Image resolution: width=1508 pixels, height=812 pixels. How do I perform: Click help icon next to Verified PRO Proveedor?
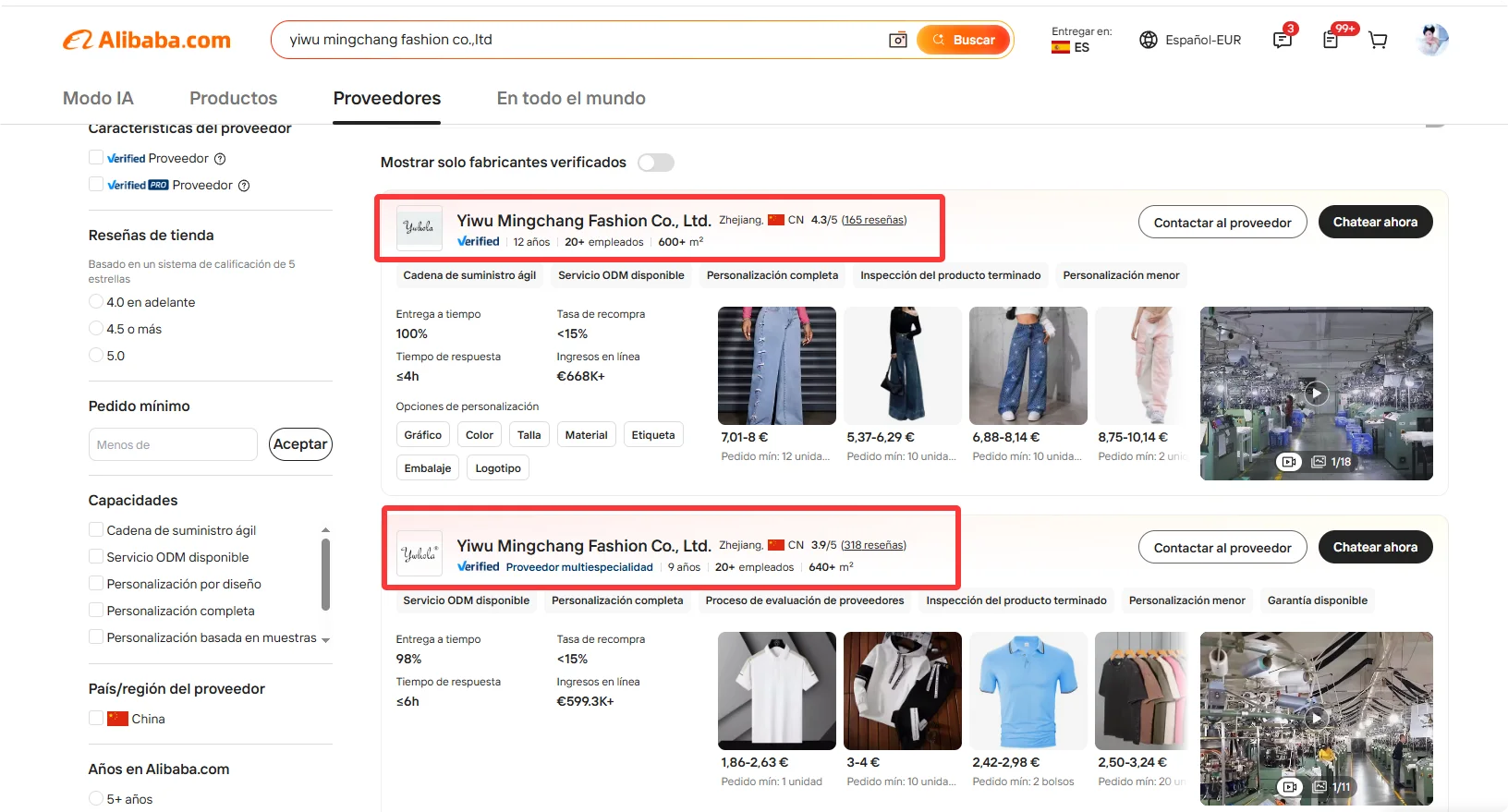pyautogui.click(x=244, y=186)
